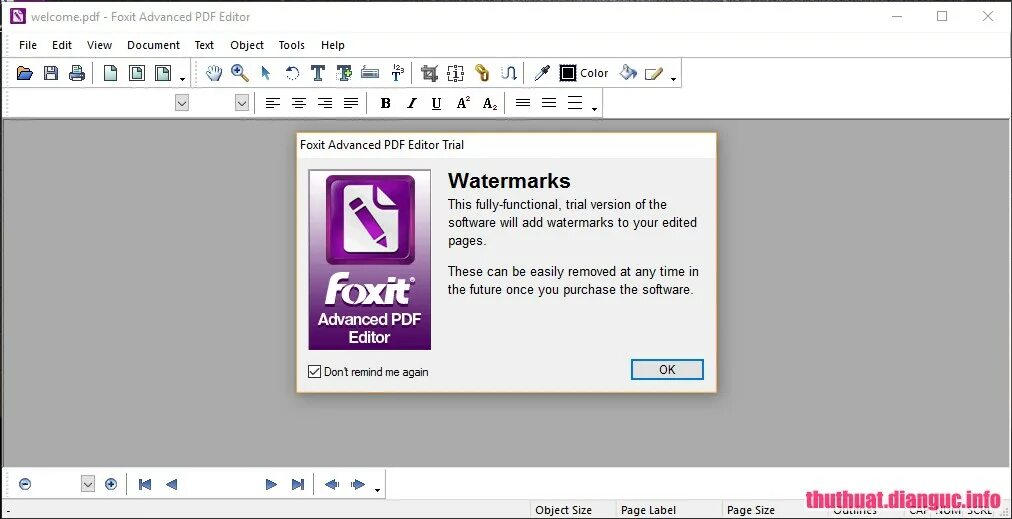Click the zoom in plus icon

(x=111, y=483)
